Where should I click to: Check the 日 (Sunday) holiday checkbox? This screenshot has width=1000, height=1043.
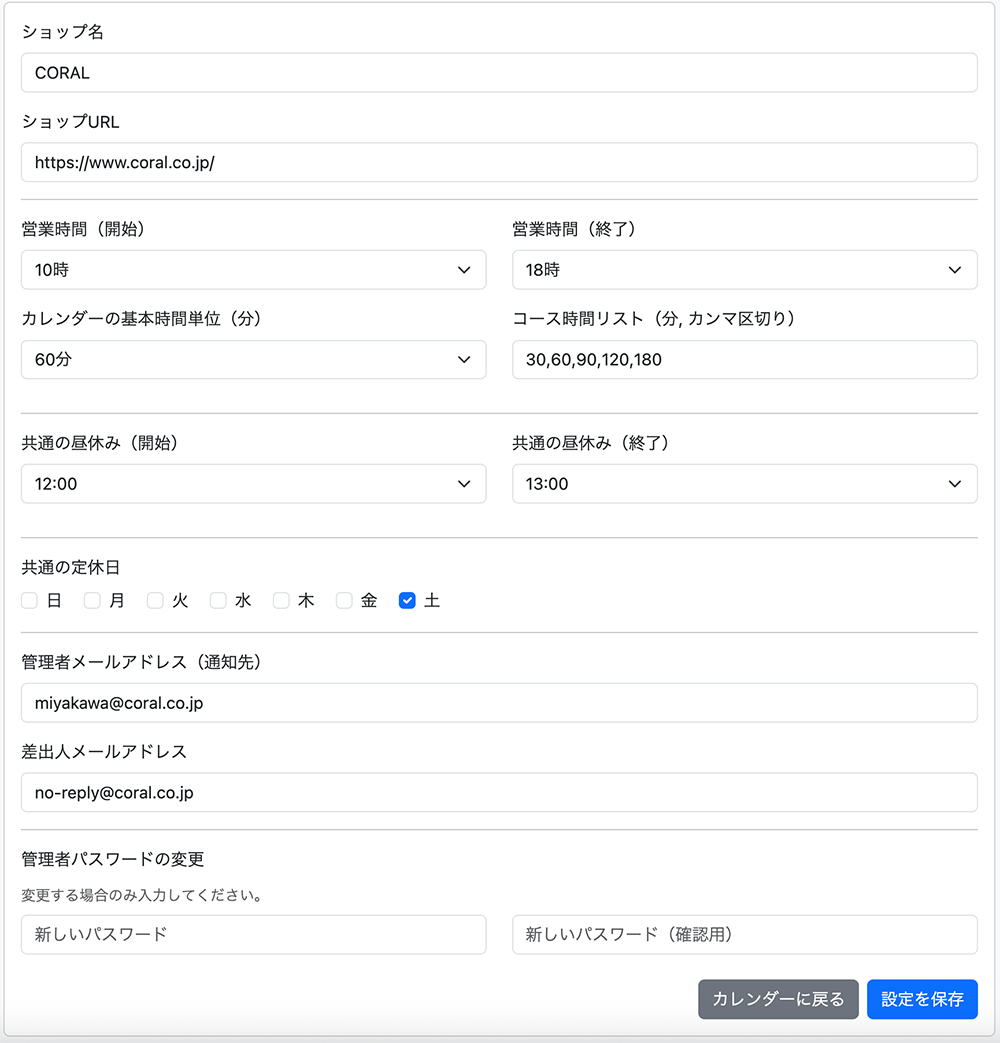point(30,601)
